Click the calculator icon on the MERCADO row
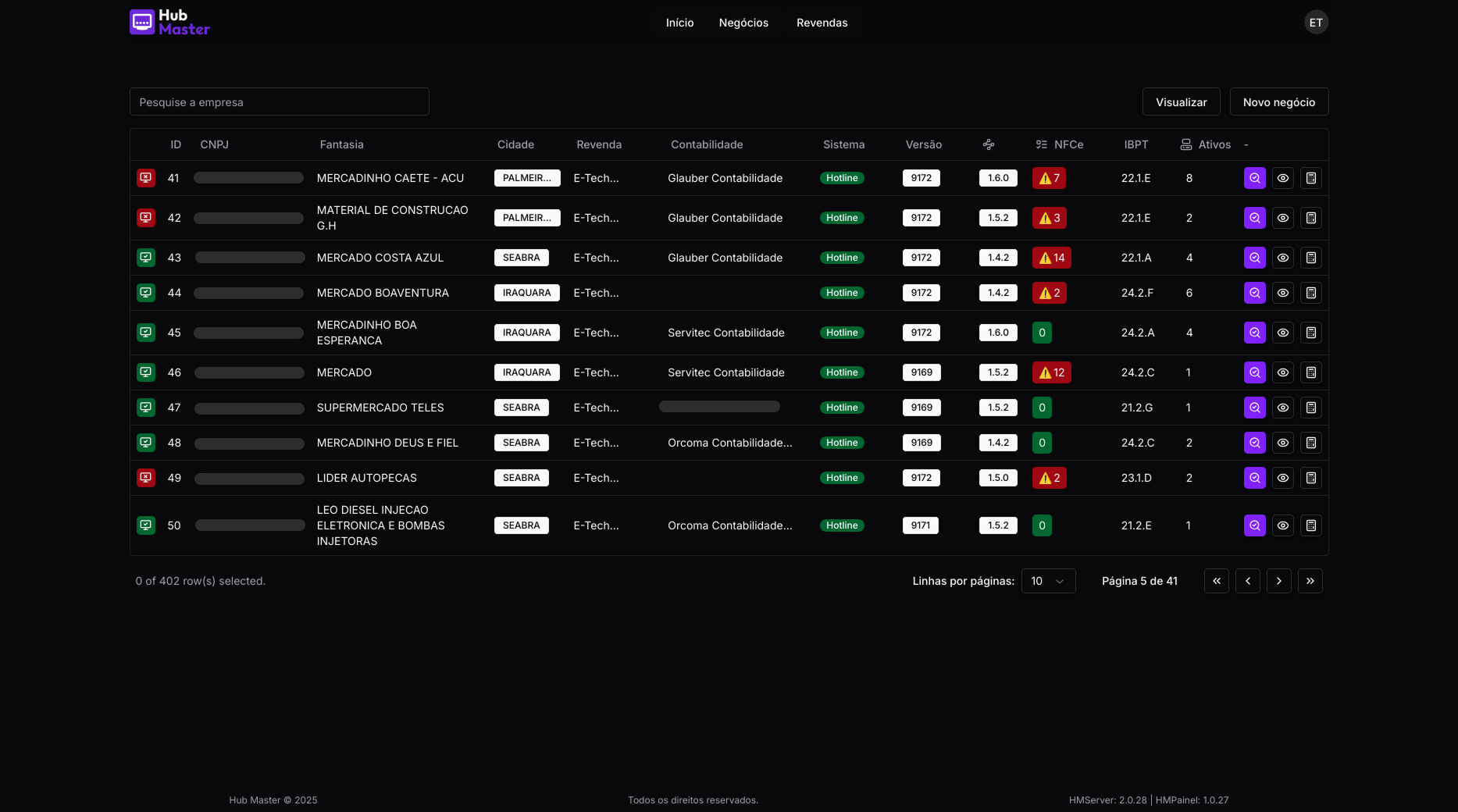The image size is (1458, 812). 1311,372
